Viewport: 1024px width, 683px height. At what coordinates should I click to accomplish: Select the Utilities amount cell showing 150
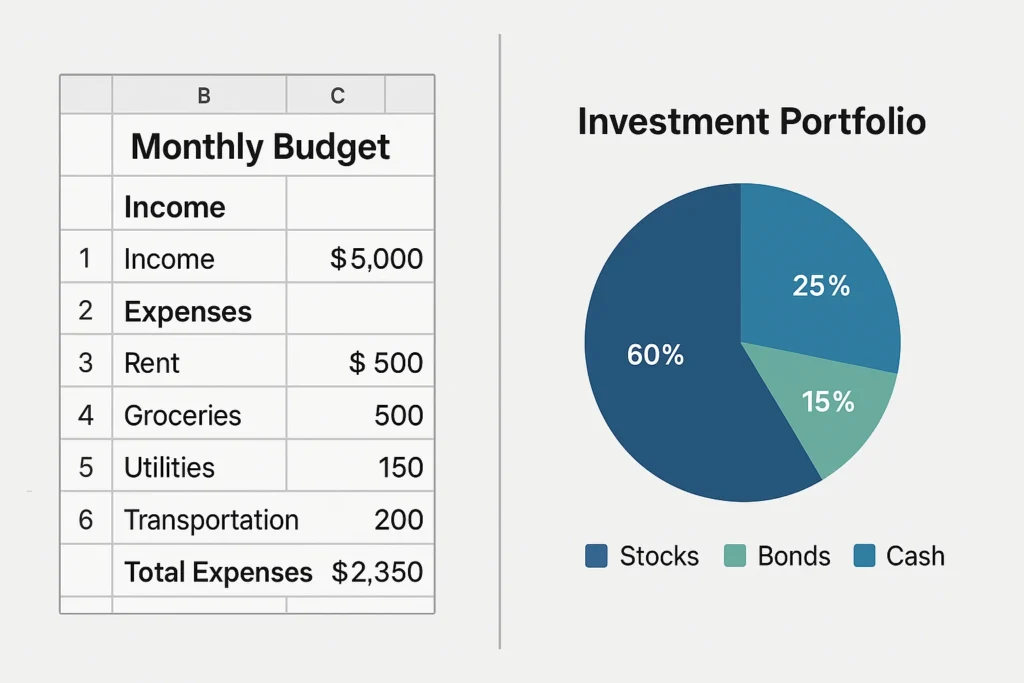[x=400, y=467]
